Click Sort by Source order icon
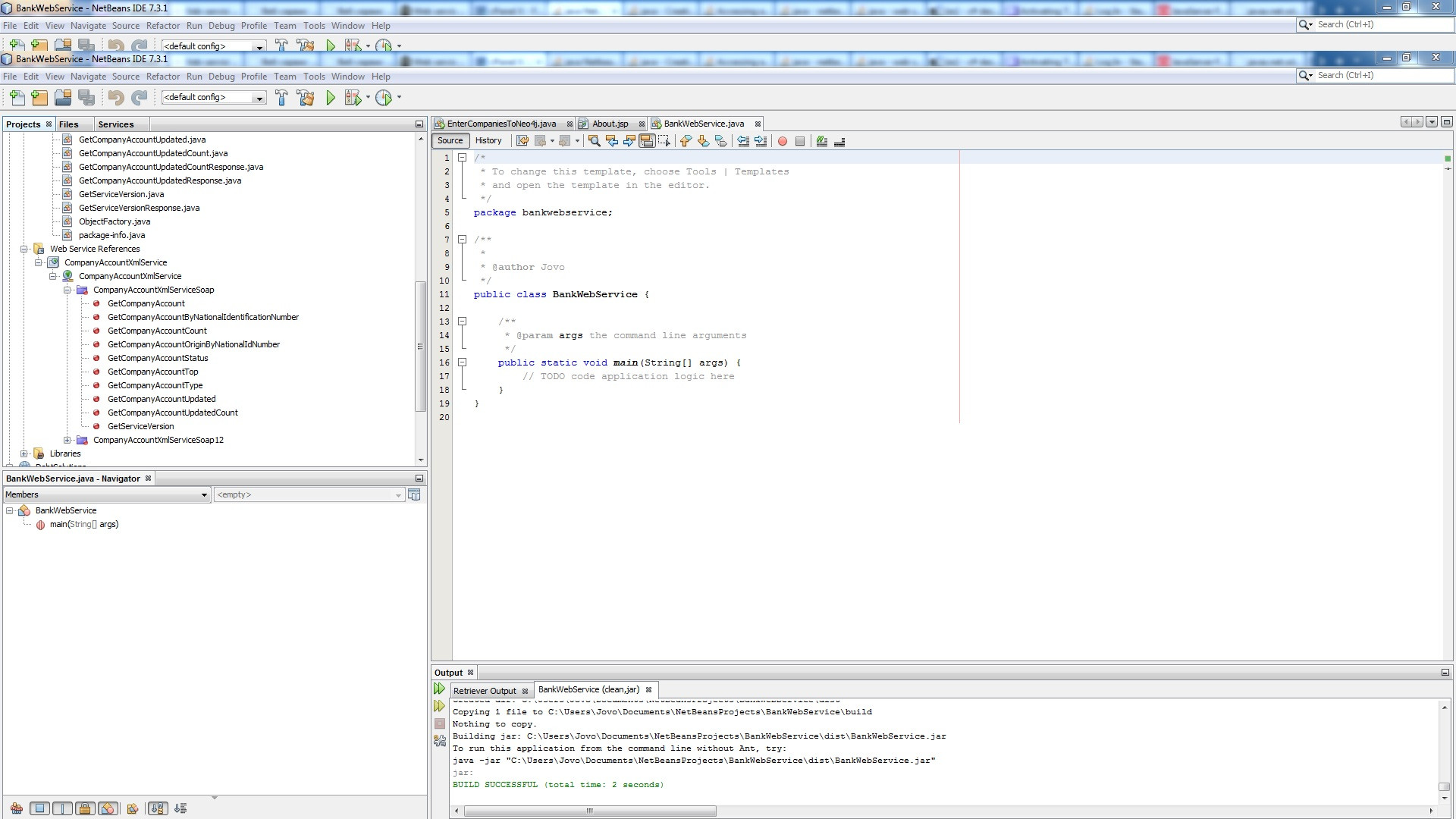The image size is (1456, 819). point(180,808)
